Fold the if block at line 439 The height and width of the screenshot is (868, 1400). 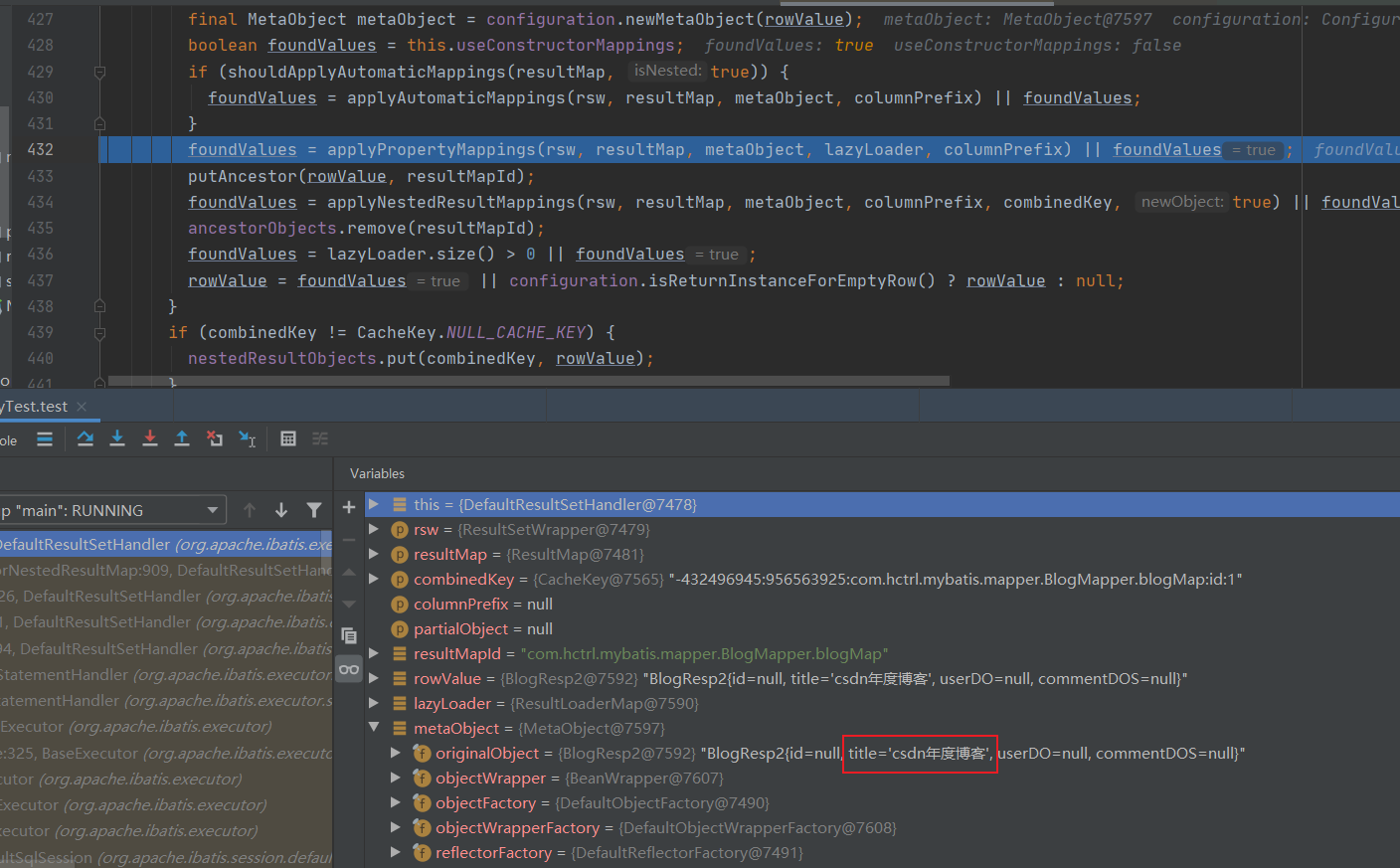[x=99, y=332]
